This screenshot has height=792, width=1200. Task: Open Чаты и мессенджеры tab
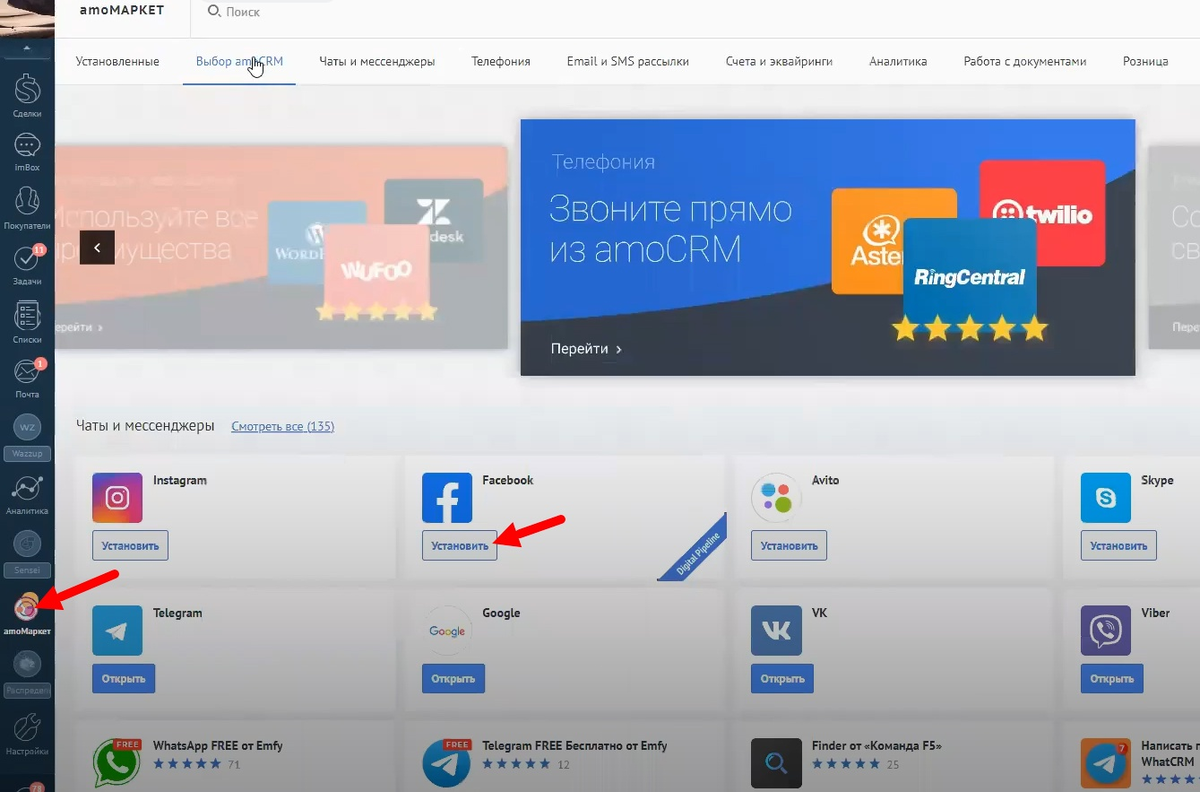pyautogui.click(x=377, y=62)
